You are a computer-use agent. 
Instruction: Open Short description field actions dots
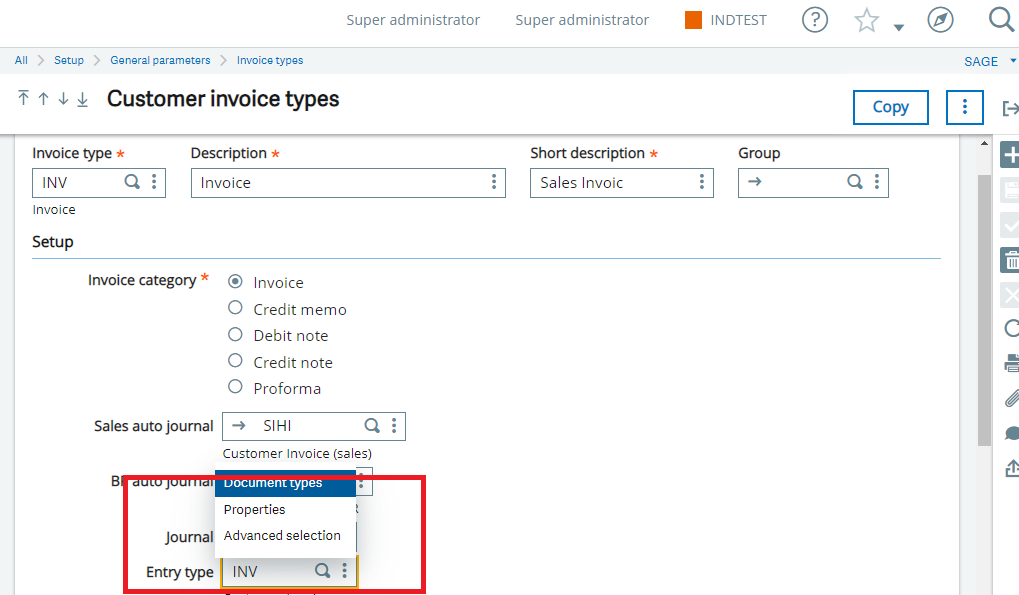(x=702, y=182)
